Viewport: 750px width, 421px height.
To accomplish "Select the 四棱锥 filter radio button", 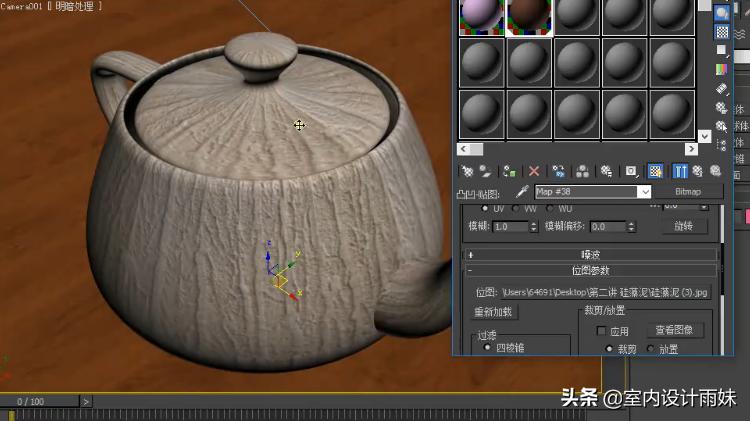I will [x=487, y=347].
